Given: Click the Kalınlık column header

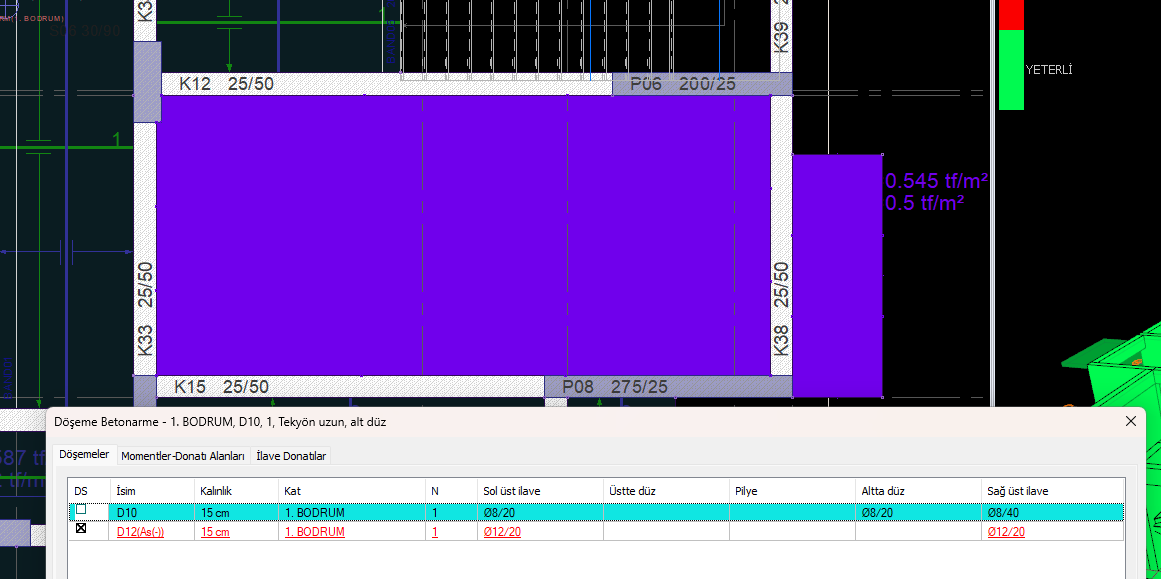Looking at the screenshot, I should [x=217, y=491].
